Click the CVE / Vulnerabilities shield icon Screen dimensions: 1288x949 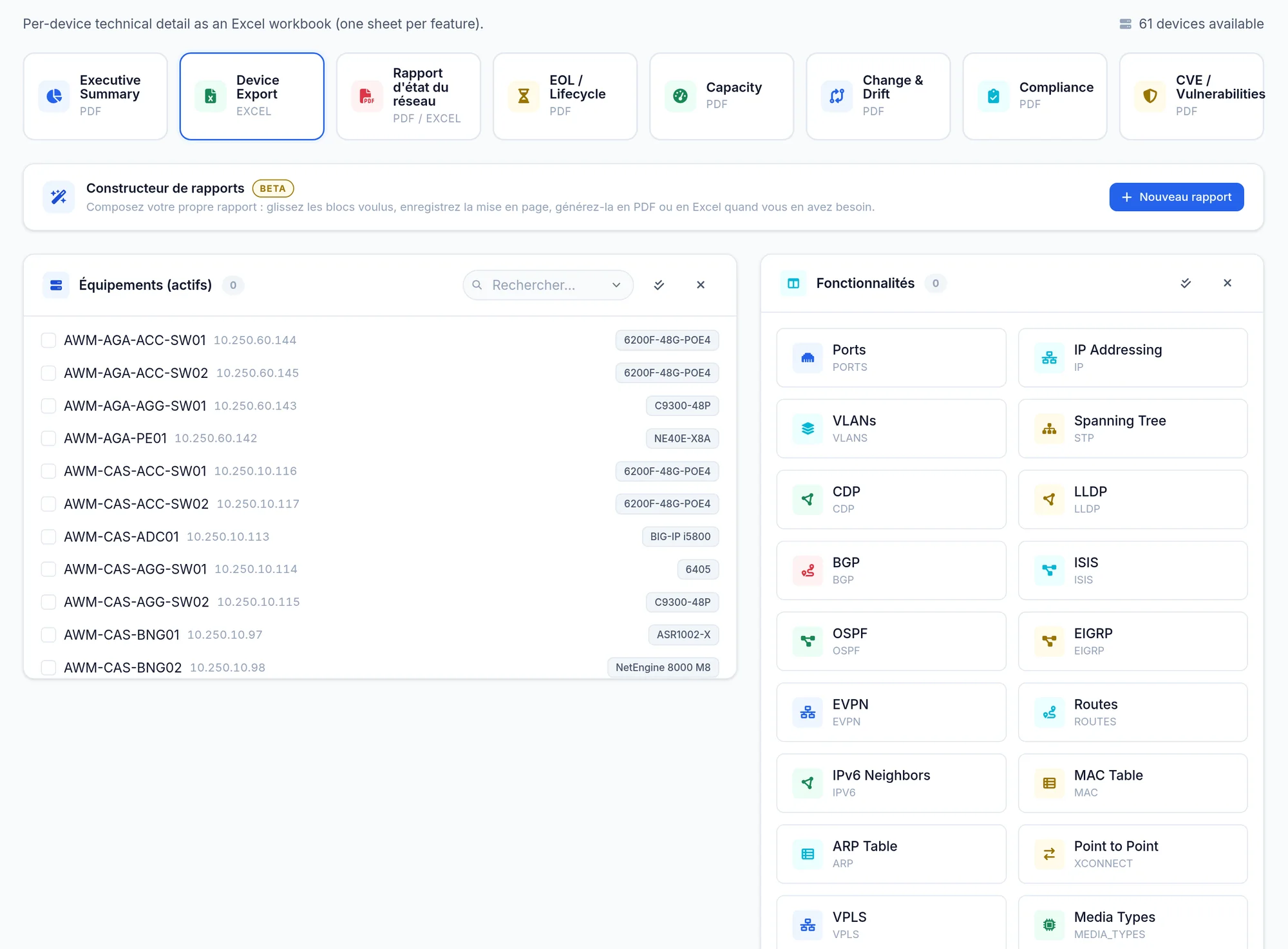pyautogui.click(x=1150, y=96)
